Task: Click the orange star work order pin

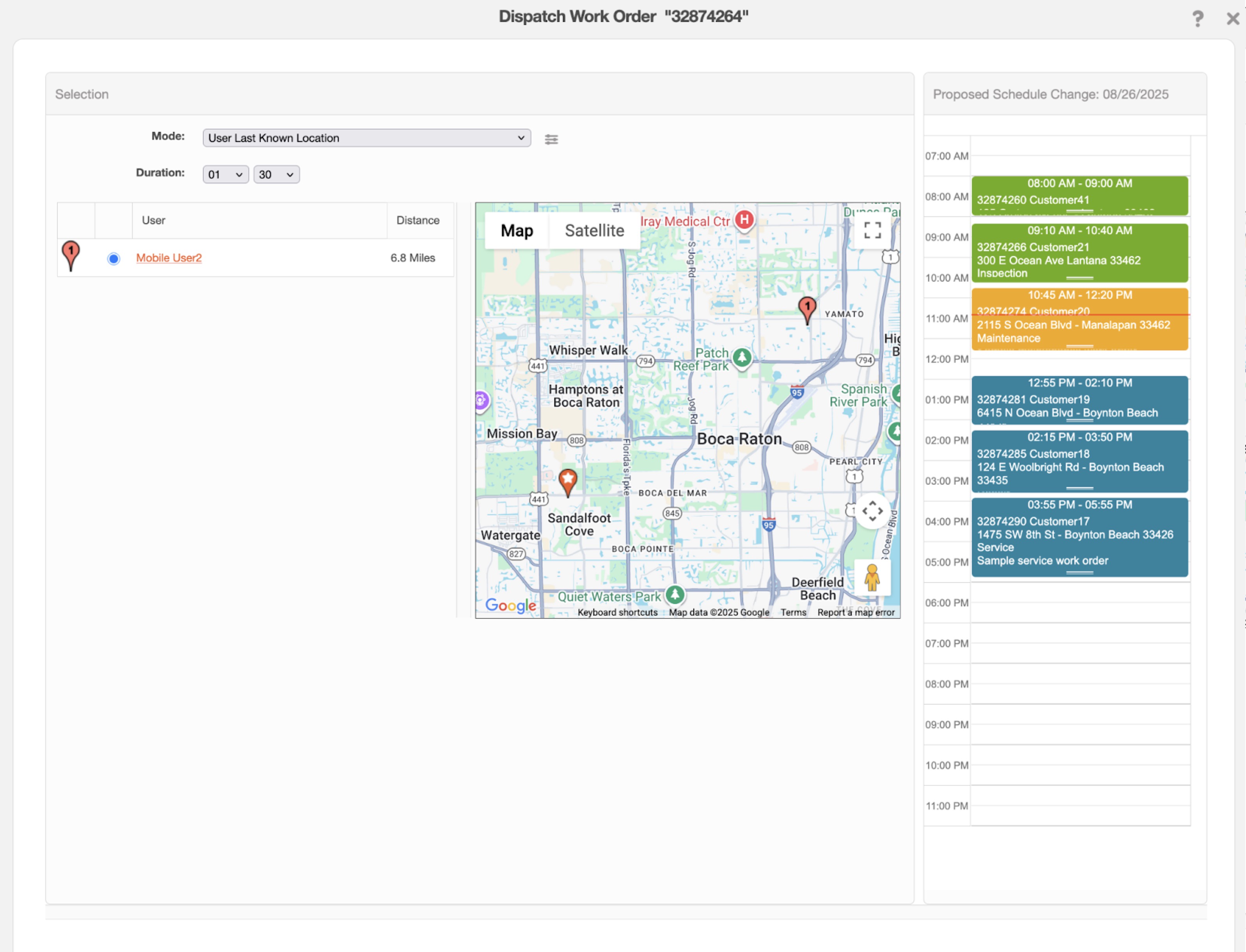Action: tap(568, 481)
